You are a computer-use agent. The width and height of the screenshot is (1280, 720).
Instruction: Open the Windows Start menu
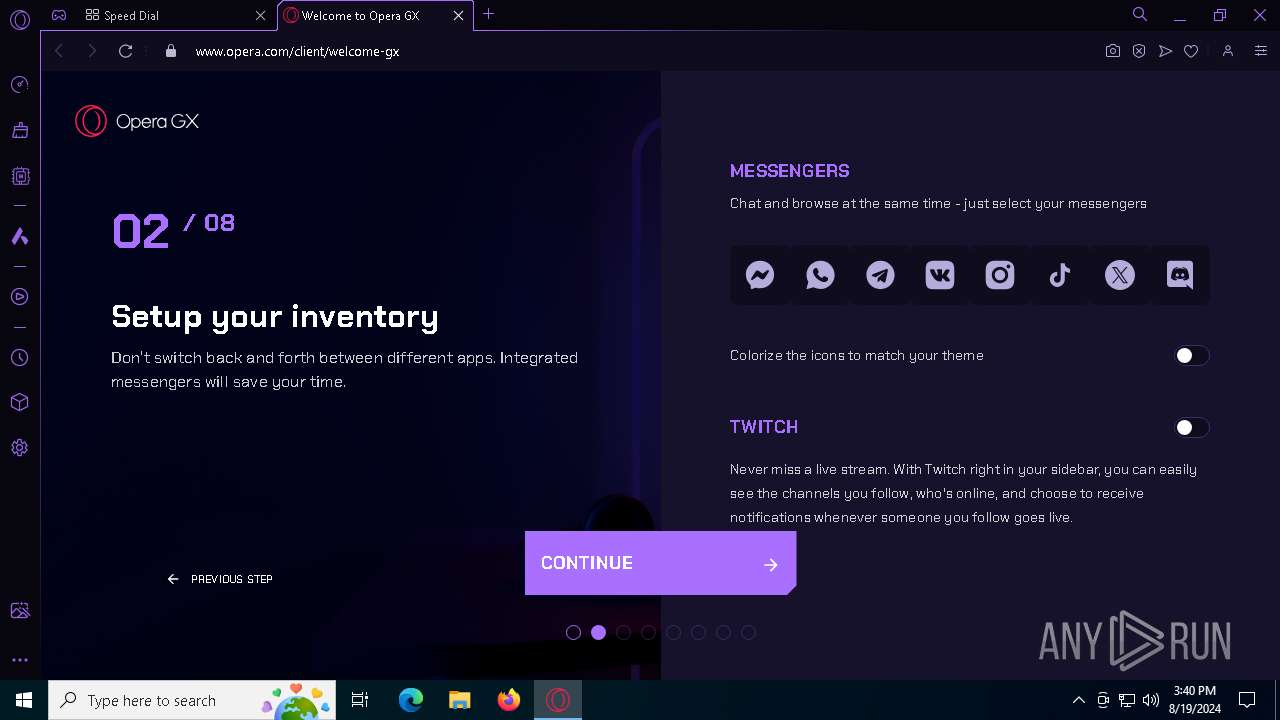coord(24,700)
